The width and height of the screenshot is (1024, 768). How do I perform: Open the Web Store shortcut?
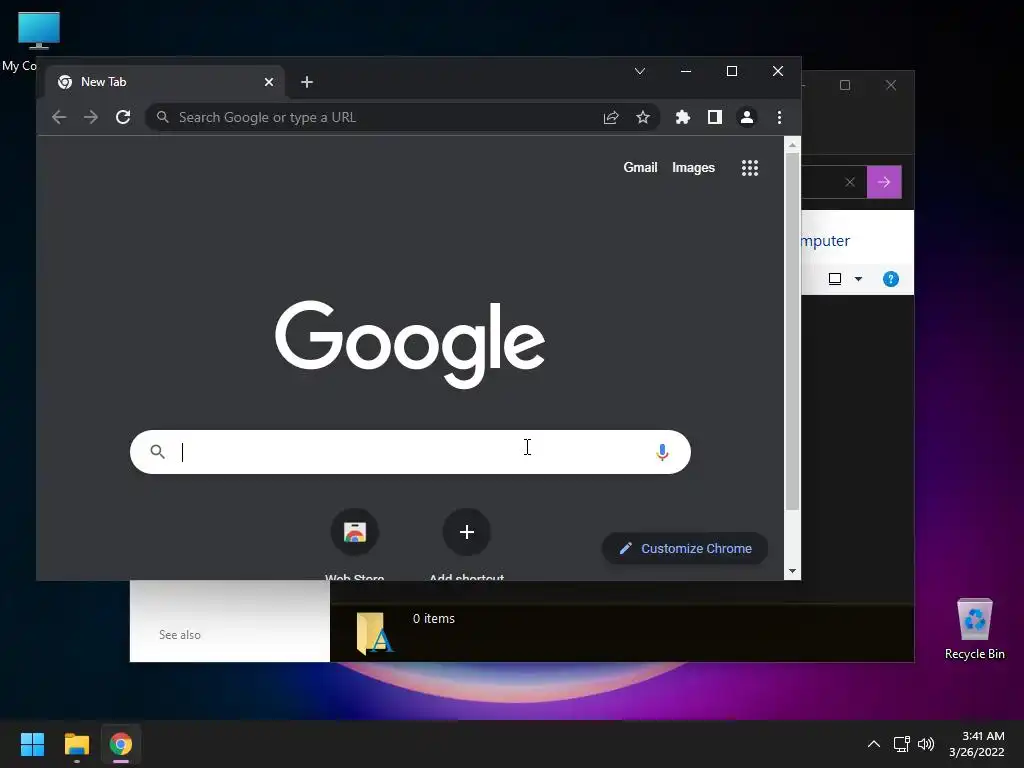355,532
